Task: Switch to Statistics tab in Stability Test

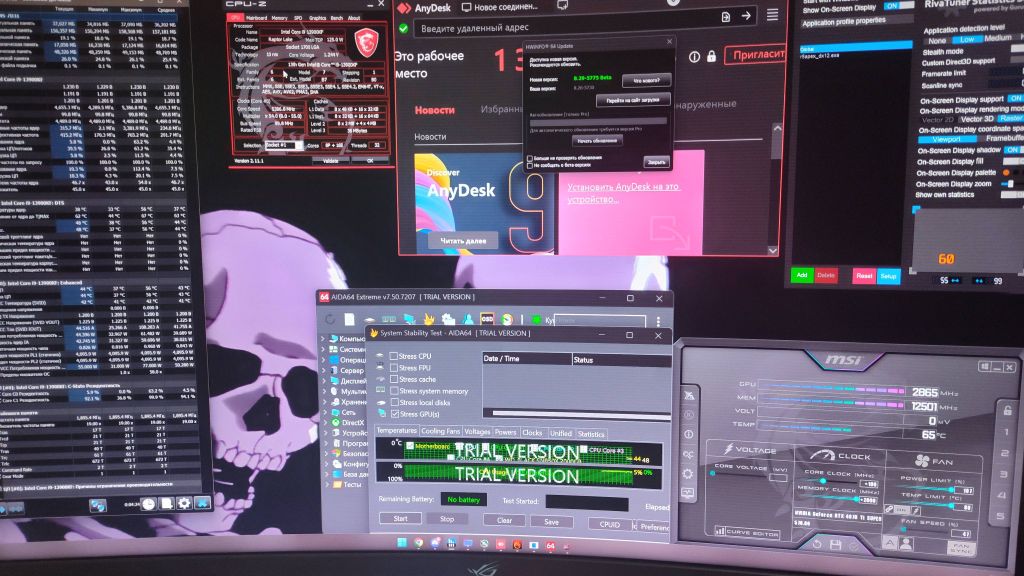Action: (x=591, y=434)
